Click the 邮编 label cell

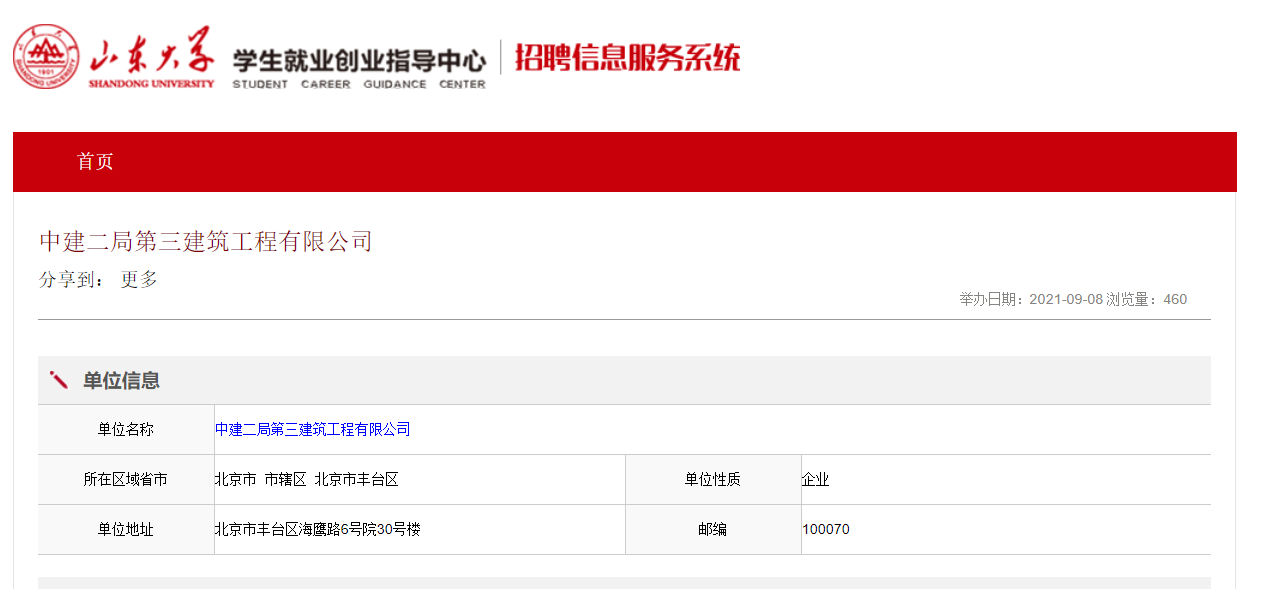coord(713,529)
